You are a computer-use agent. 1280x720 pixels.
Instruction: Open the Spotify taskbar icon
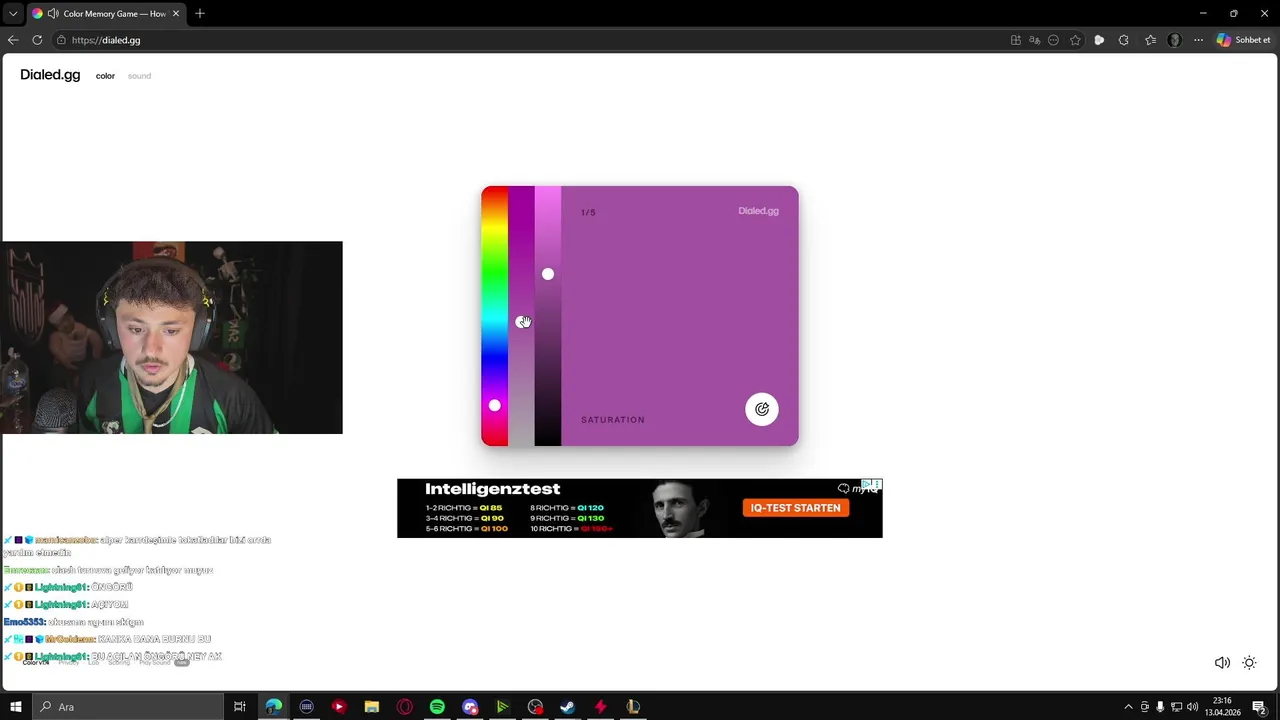click(437, 707)
